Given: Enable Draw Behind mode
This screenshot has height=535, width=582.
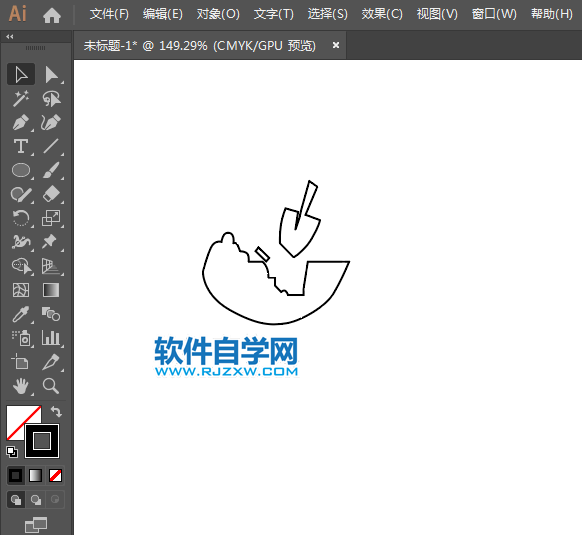Looking at the screenshot, I should pos(36,500).
